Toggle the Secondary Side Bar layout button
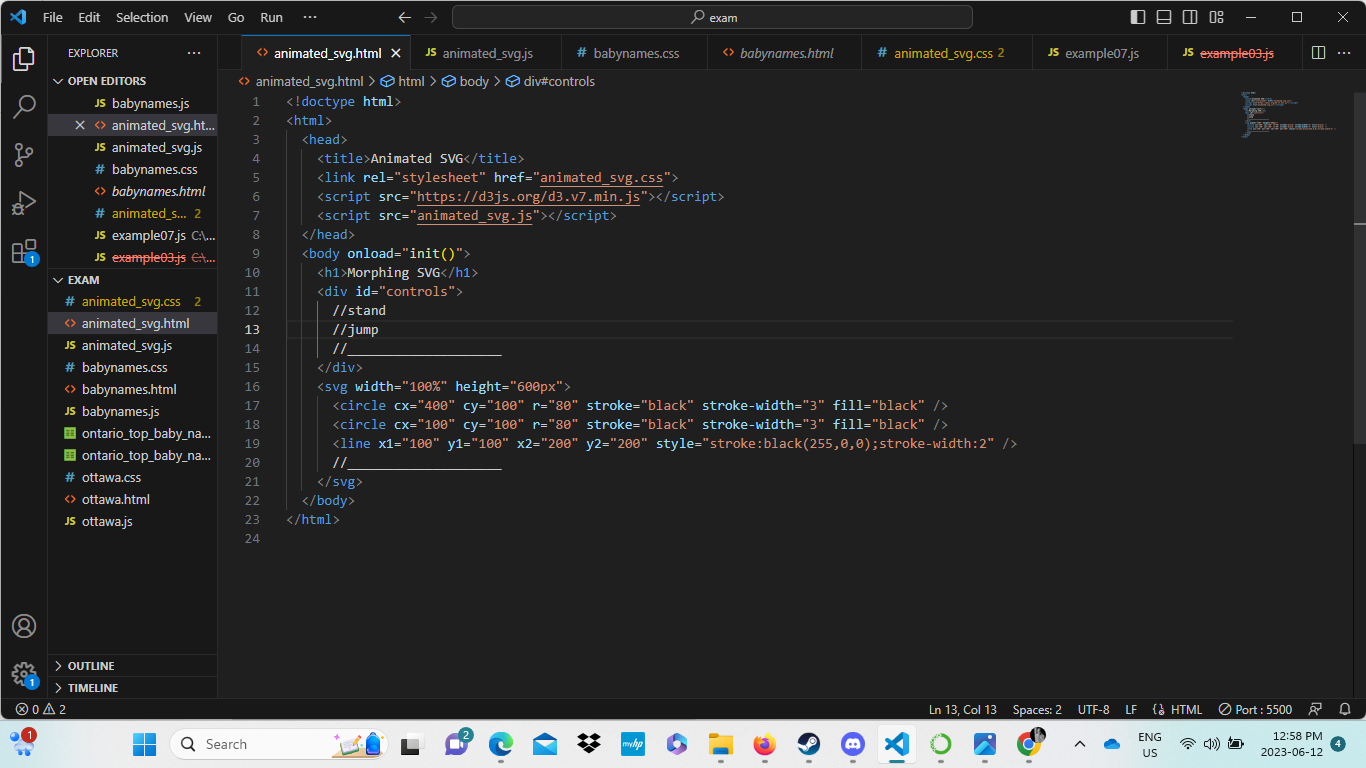 coord(1190,17)
